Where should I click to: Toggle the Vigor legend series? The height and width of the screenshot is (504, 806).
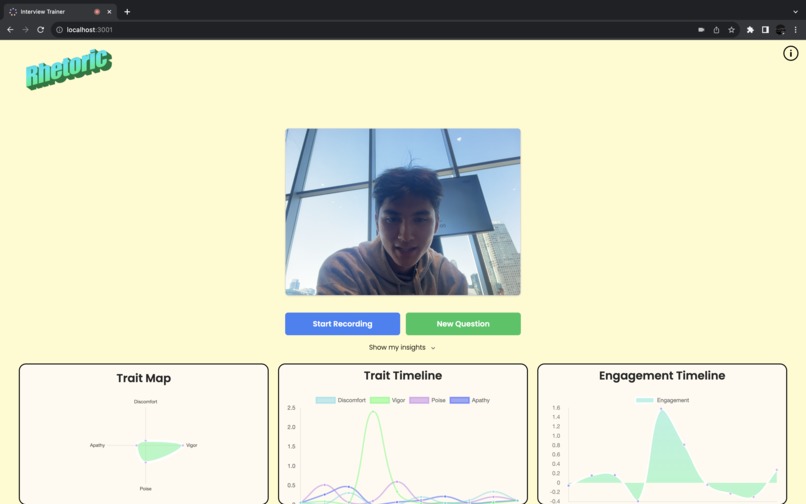(x=387, y=400)
